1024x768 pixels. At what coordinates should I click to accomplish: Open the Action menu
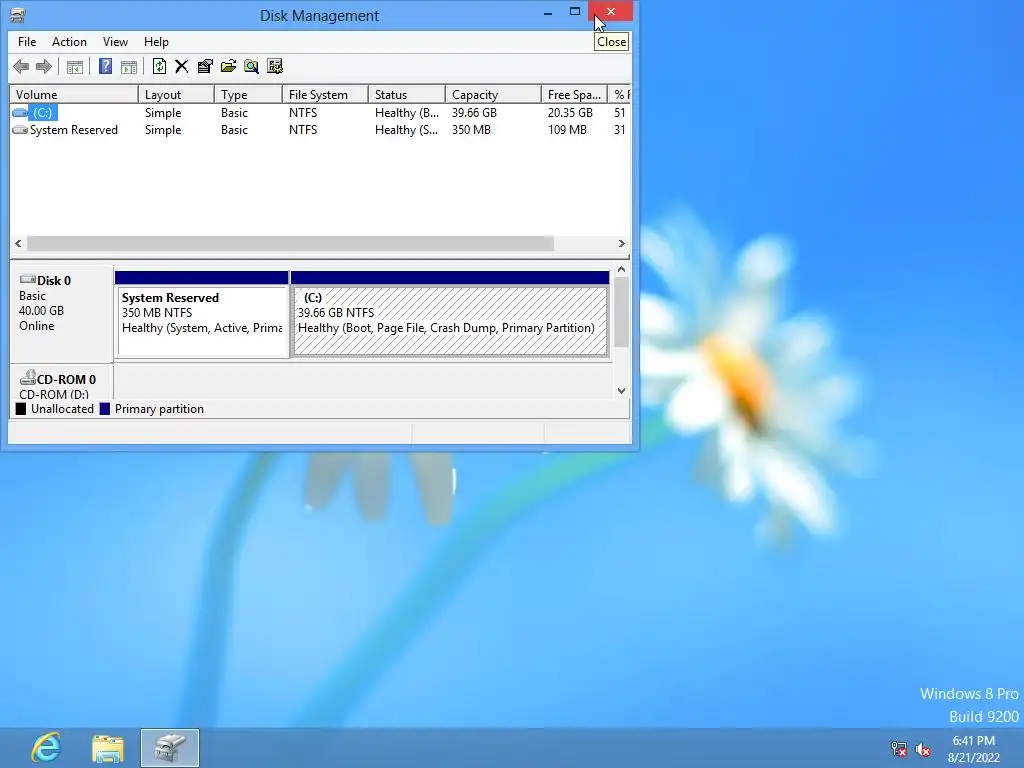[x=69, y=42]
